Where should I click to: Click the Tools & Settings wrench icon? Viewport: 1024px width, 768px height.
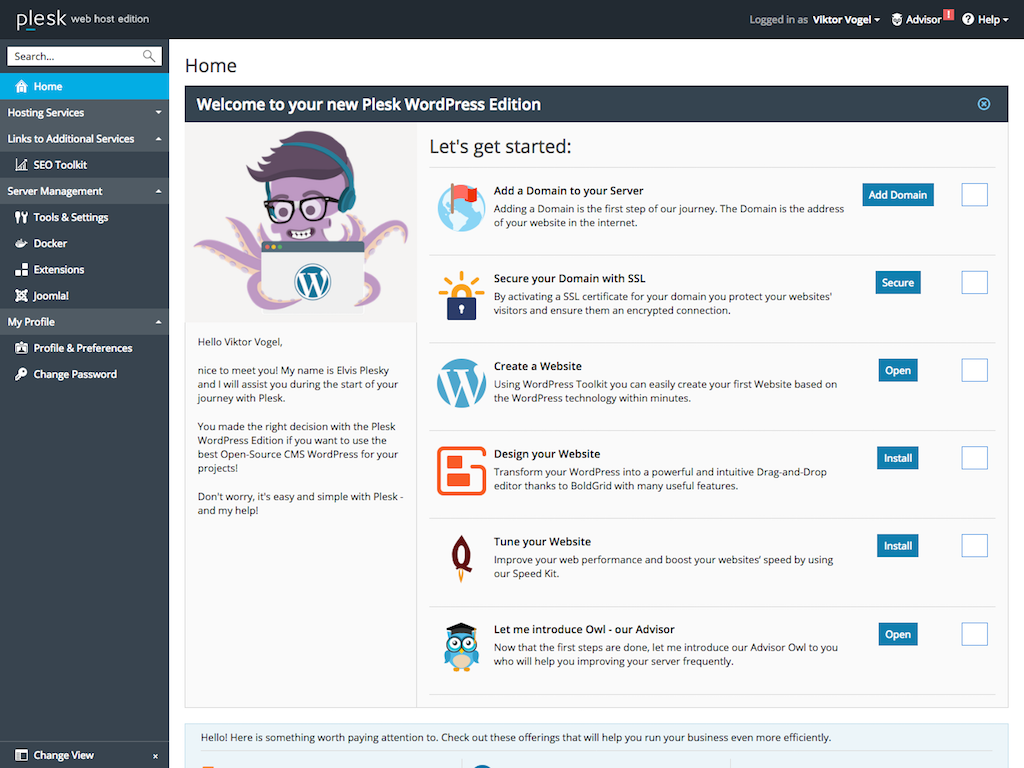[x=21, y=217]
